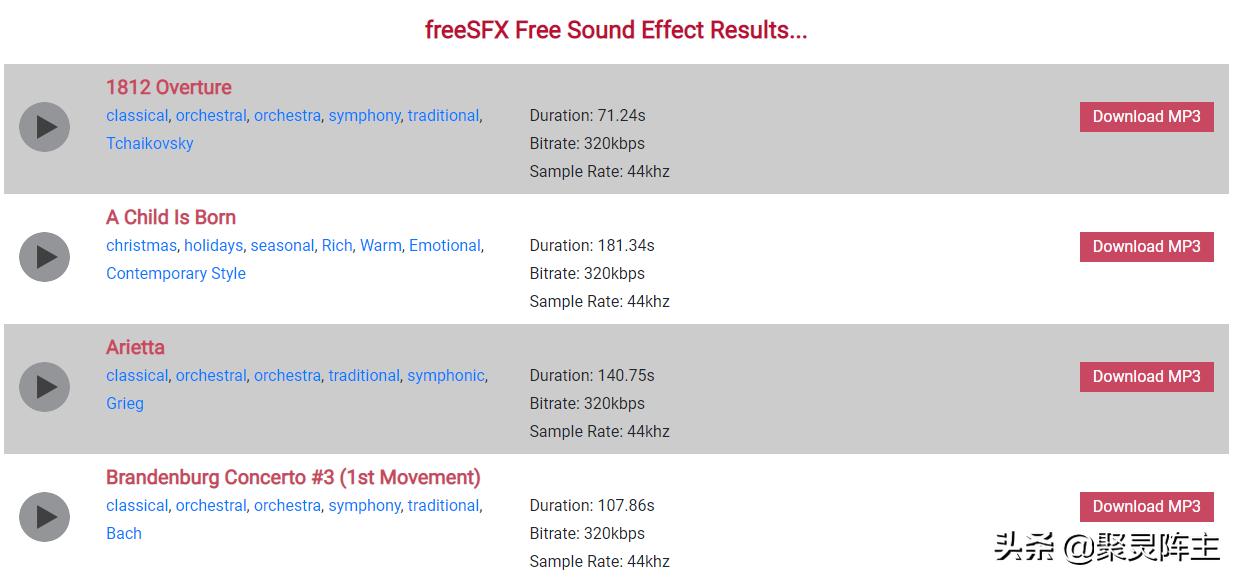Open the Arietta title link

coord(135,347)
